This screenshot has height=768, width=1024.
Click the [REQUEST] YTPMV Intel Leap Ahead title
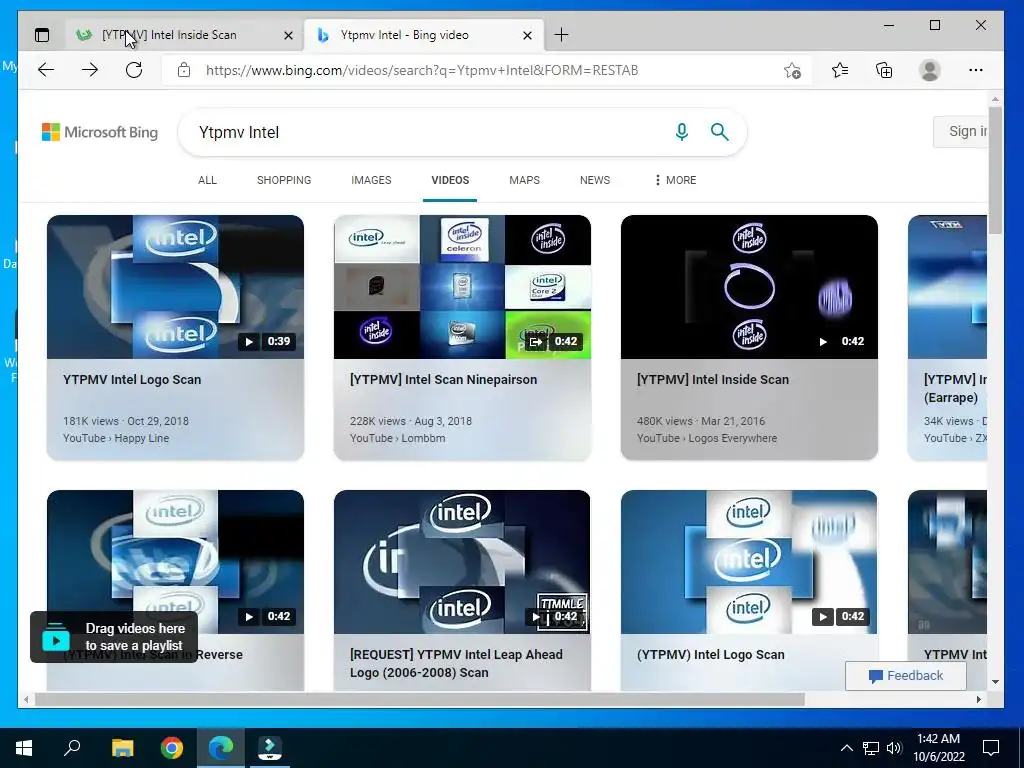click(x=456, y=664)
